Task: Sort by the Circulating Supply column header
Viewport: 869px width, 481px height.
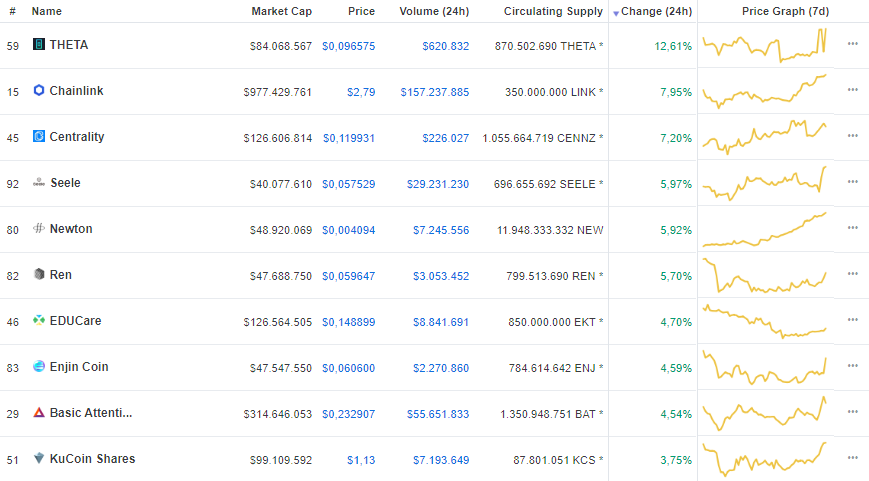Action: point(553,11)
